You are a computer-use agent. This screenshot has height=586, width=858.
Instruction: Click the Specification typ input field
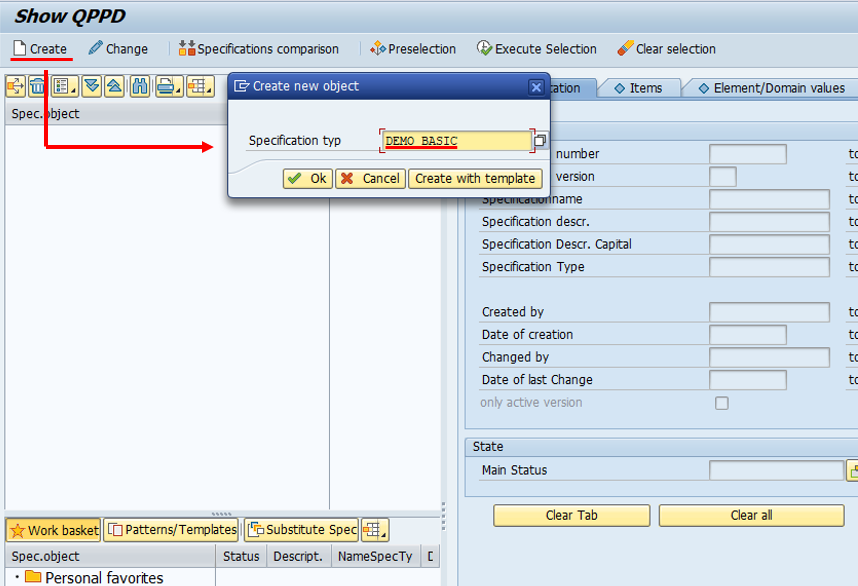456,141
